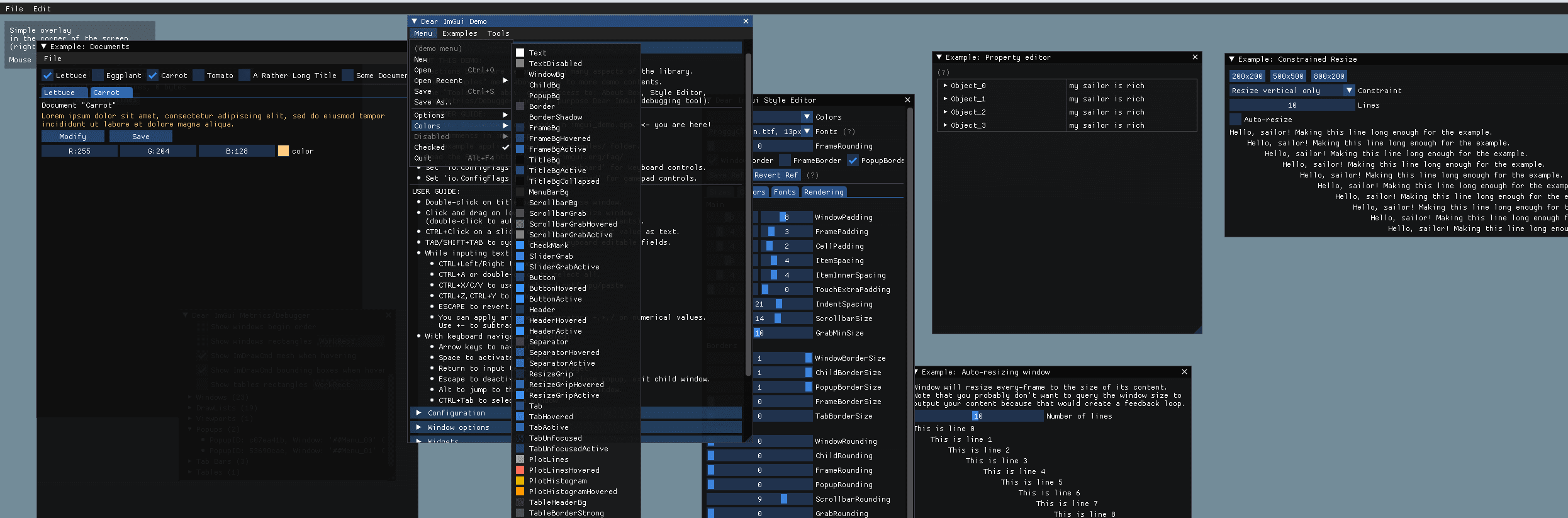Viewport: 1568px width, 518px height.
Task: Switch to the Rendering tab in Style Editor
Action: point(824,192)
